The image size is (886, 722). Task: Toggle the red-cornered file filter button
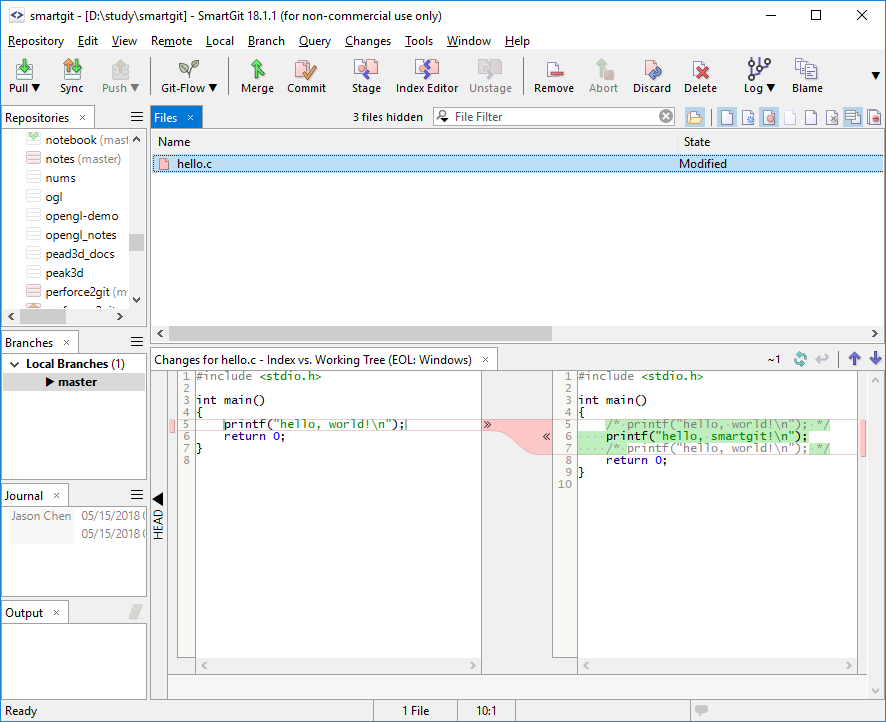811,117
